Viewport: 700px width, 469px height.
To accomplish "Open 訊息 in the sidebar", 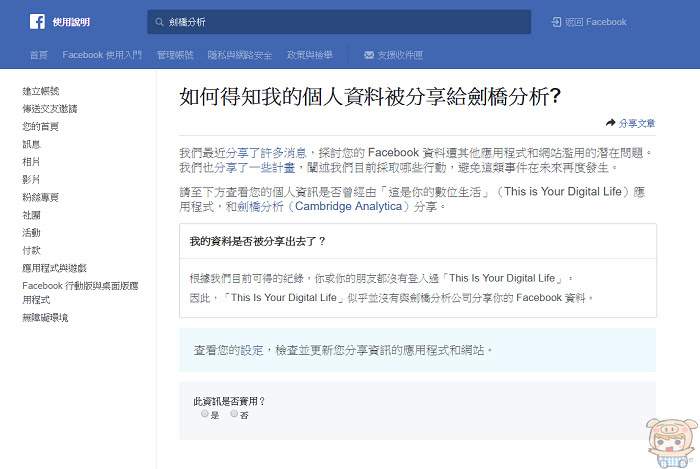I will tap(31, 144).
